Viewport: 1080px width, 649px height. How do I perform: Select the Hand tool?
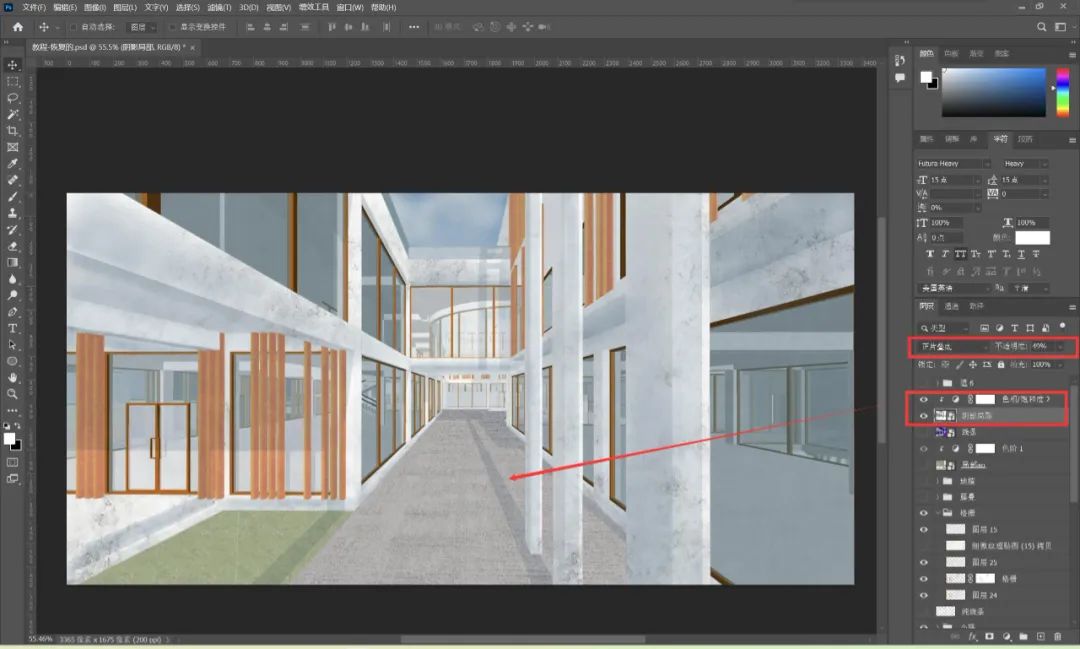coord(12,378)
